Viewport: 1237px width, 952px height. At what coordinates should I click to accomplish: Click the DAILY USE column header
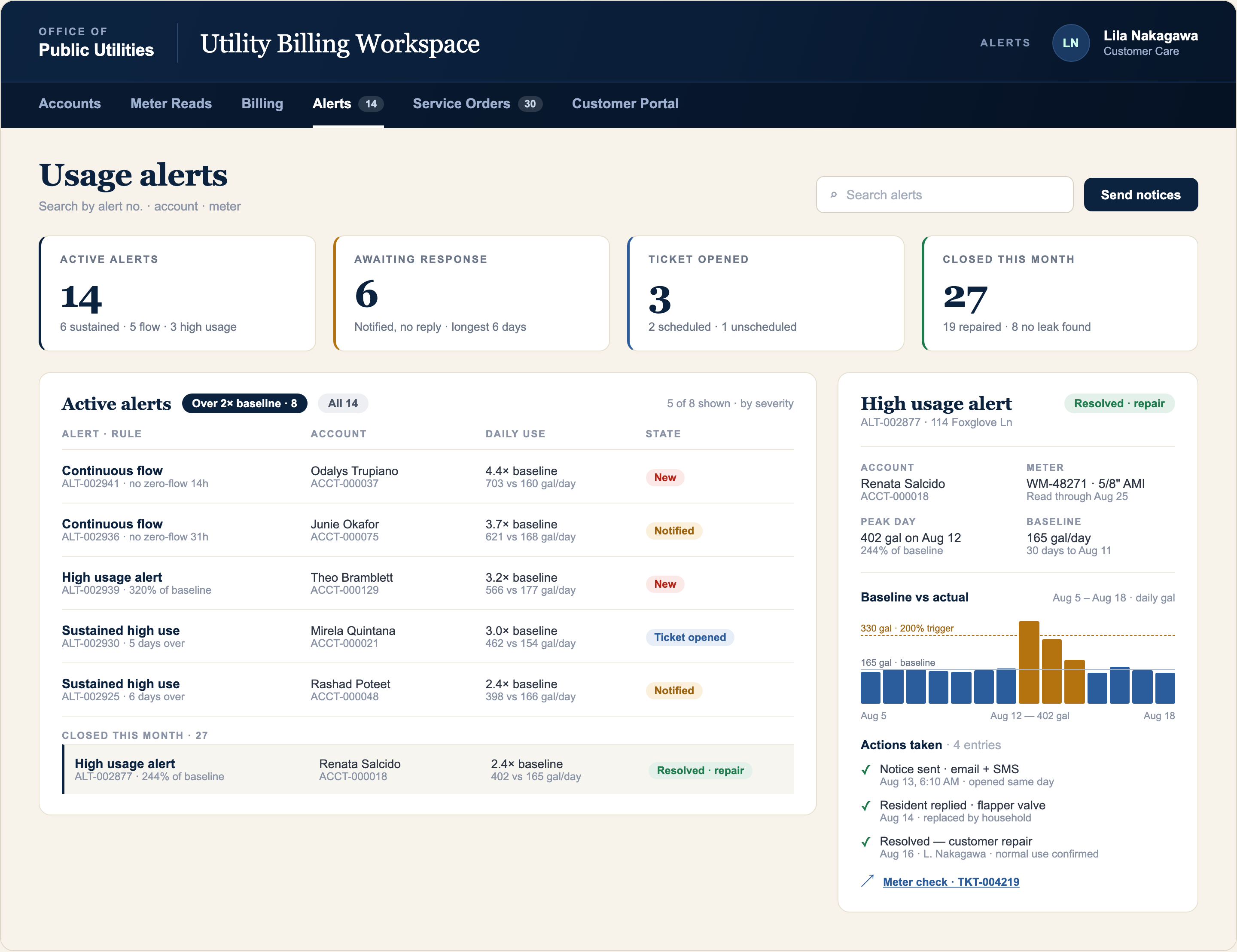point(515,434)
